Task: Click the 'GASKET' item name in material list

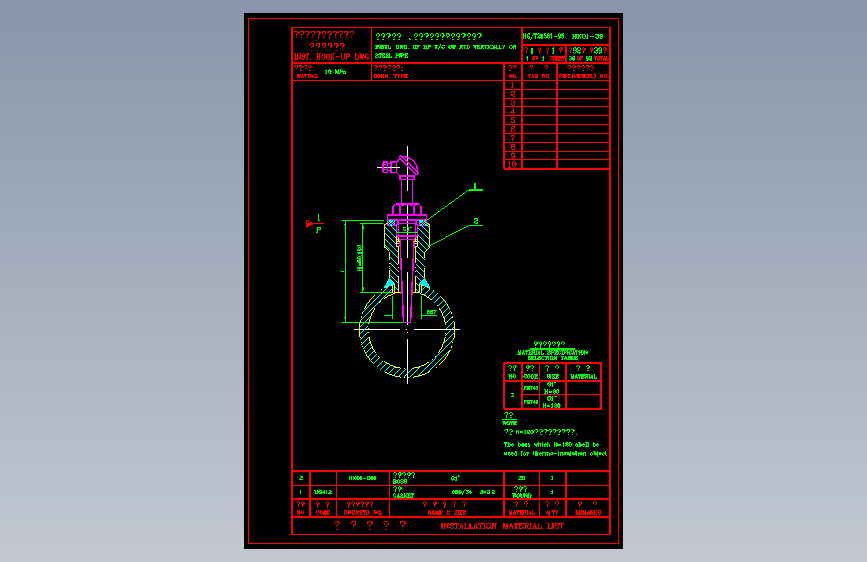Action: (x=403, y=496)
